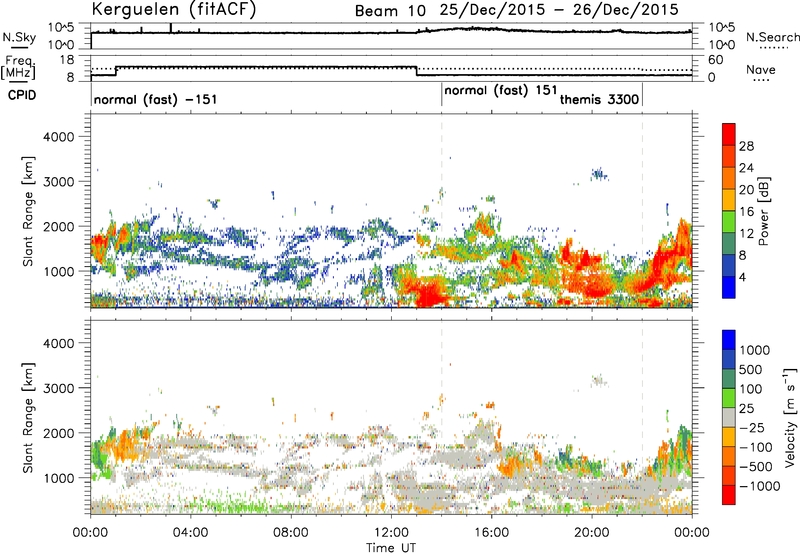
Task: Click the "Time UT" axis title
Action: (x=391, y=548)
